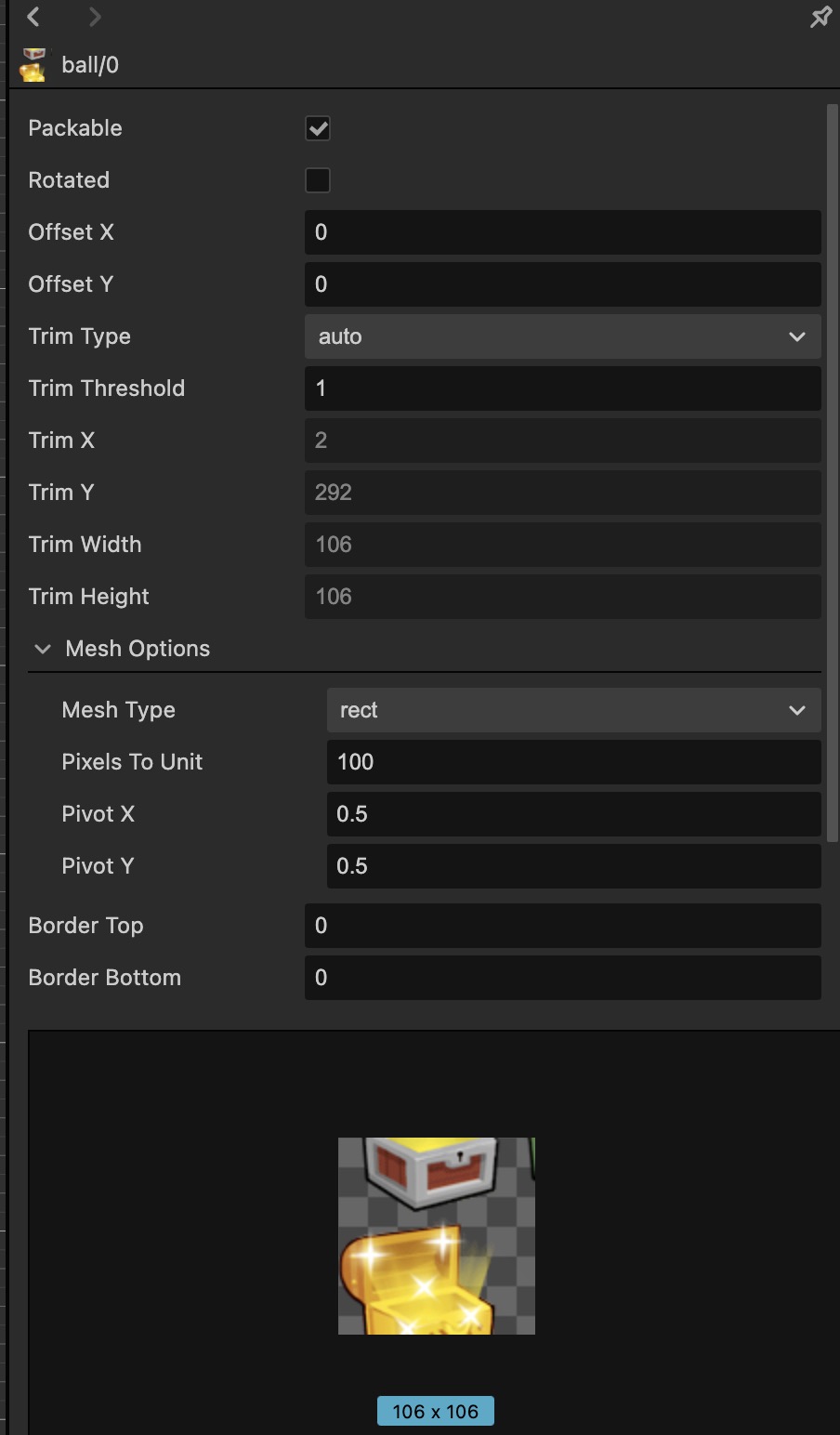The width and height of the screenshot is (840, 1435).
Task: Enable the Rotated checkbox
Action: [318, 180]
